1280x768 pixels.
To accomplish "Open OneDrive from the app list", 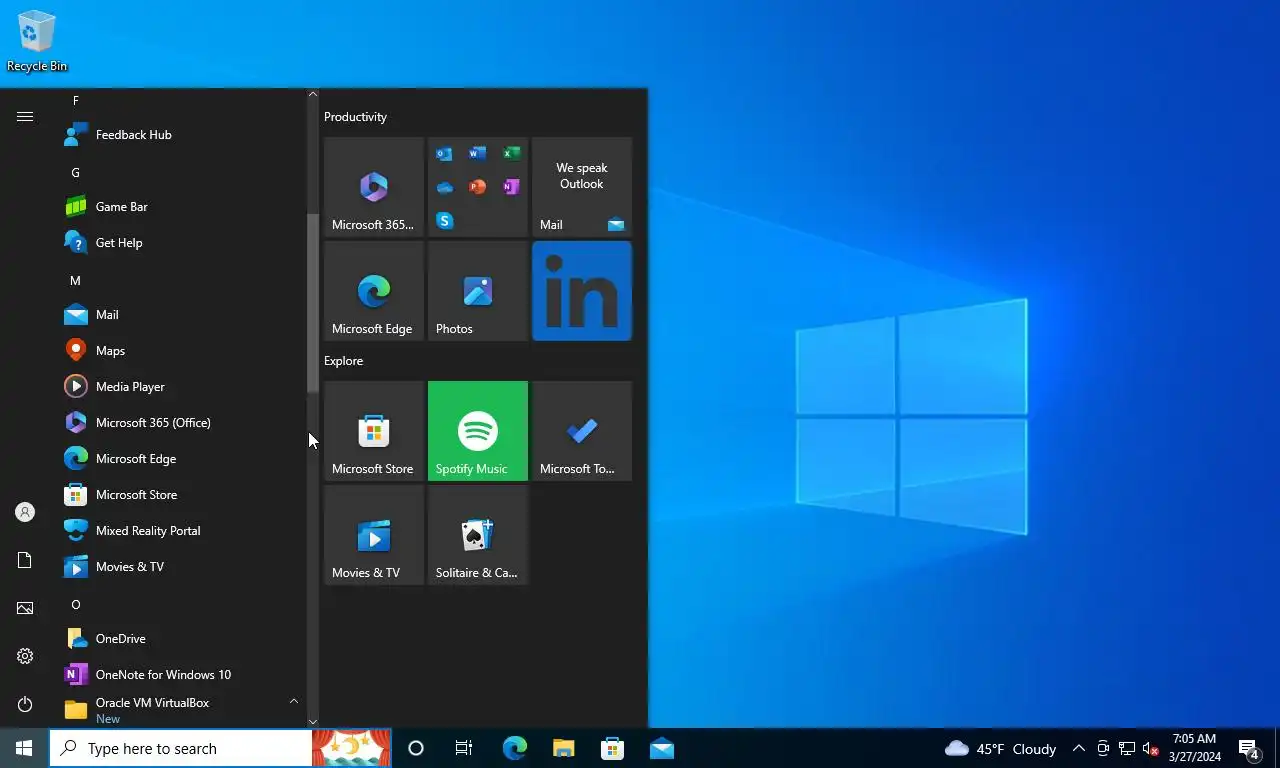I will [181, 638].
